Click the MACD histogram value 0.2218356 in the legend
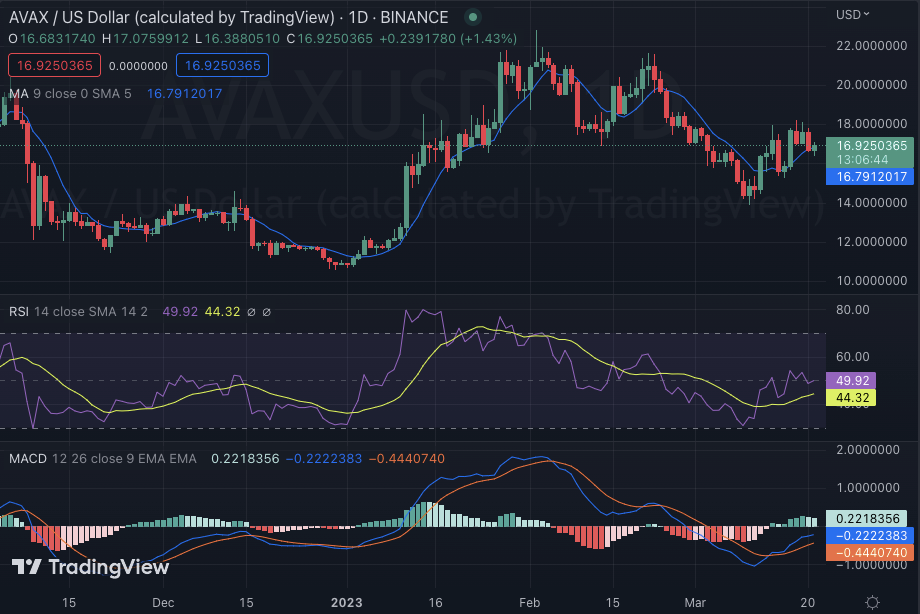The image size is (920, 614). 245,458
